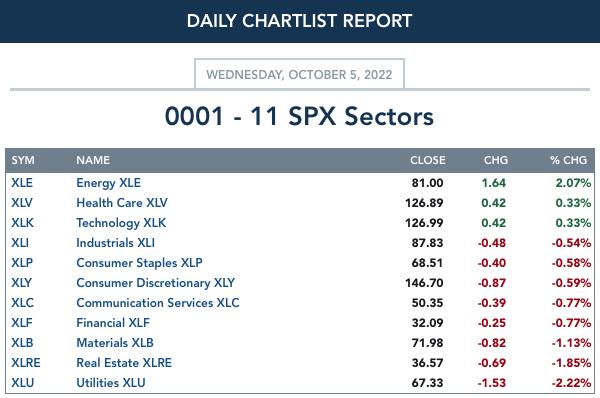
Task: Sort by the CLOSE column header
Action: pyautogui.click(x=427, y=160)
